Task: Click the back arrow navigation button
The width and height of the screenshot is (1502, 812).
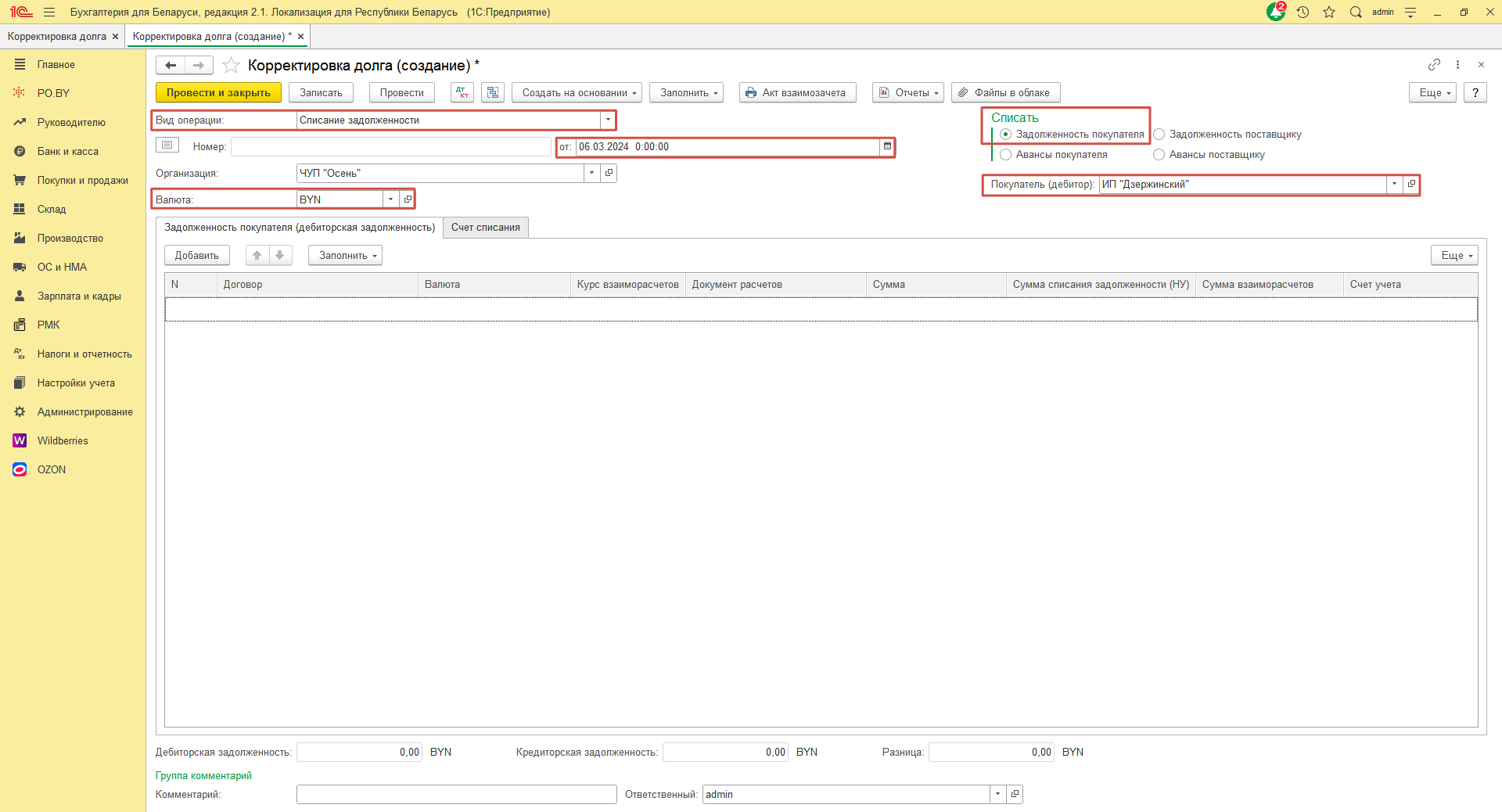Action: pos(171,65)
